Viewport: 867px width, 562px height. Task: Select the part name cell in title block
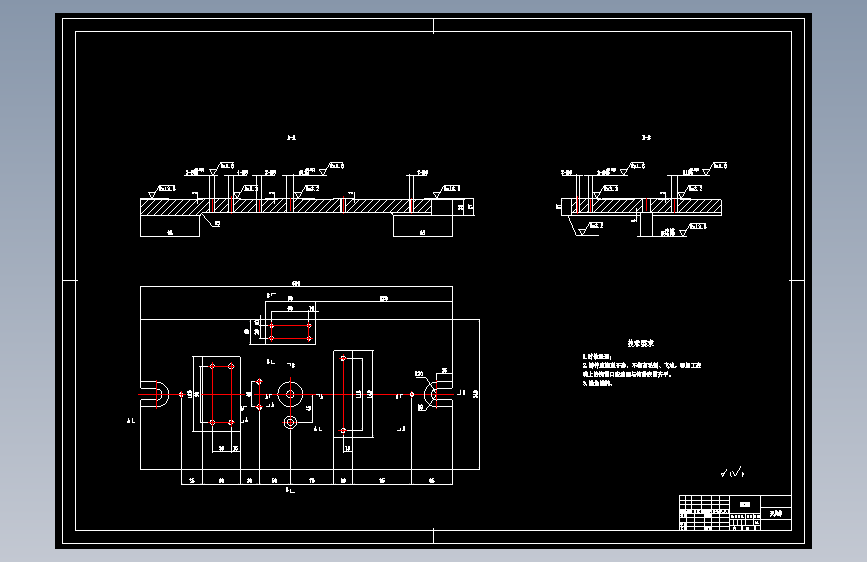tap(776, 514)
